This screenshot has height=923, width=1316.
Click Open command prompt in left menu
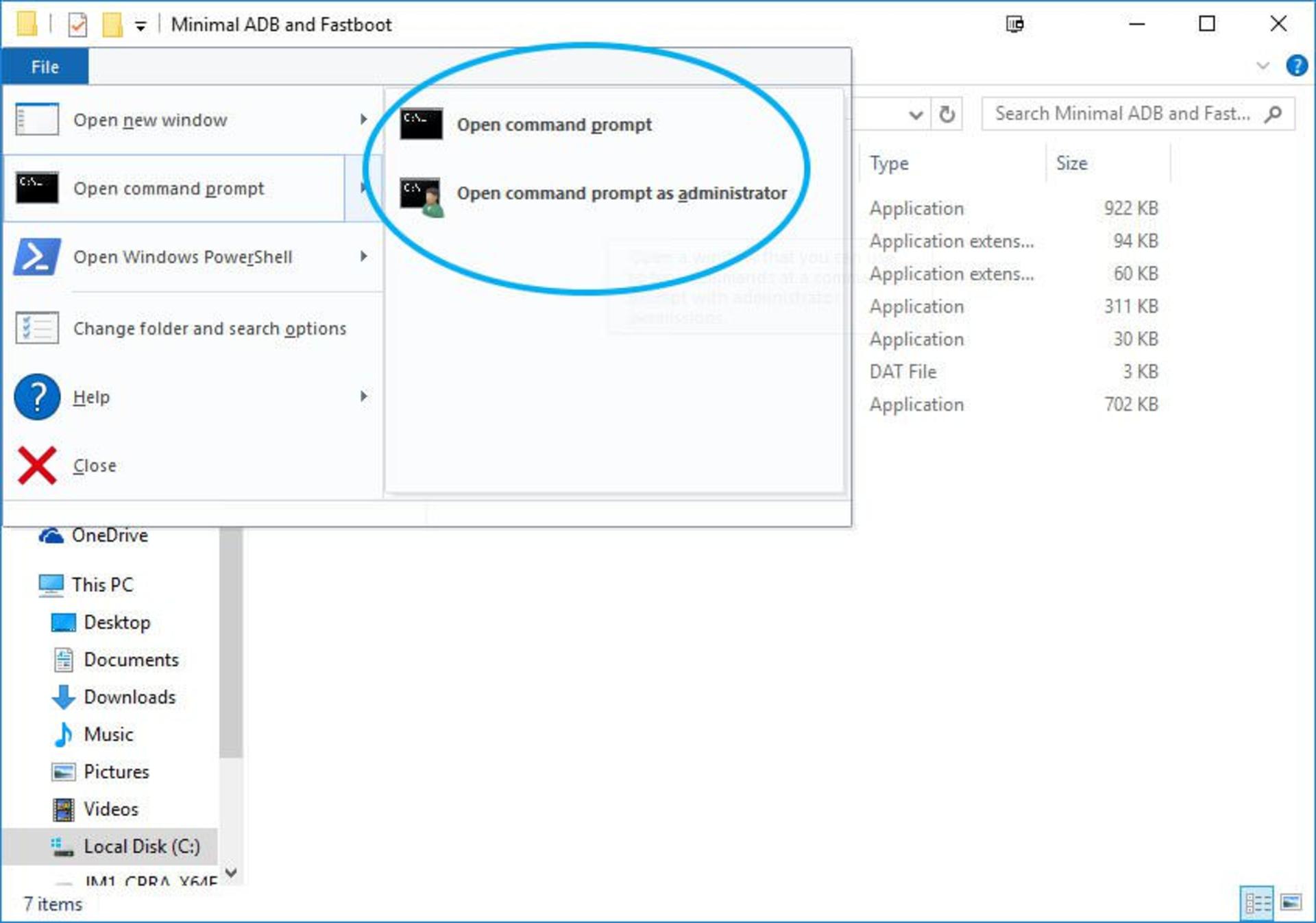click(174, 189)
